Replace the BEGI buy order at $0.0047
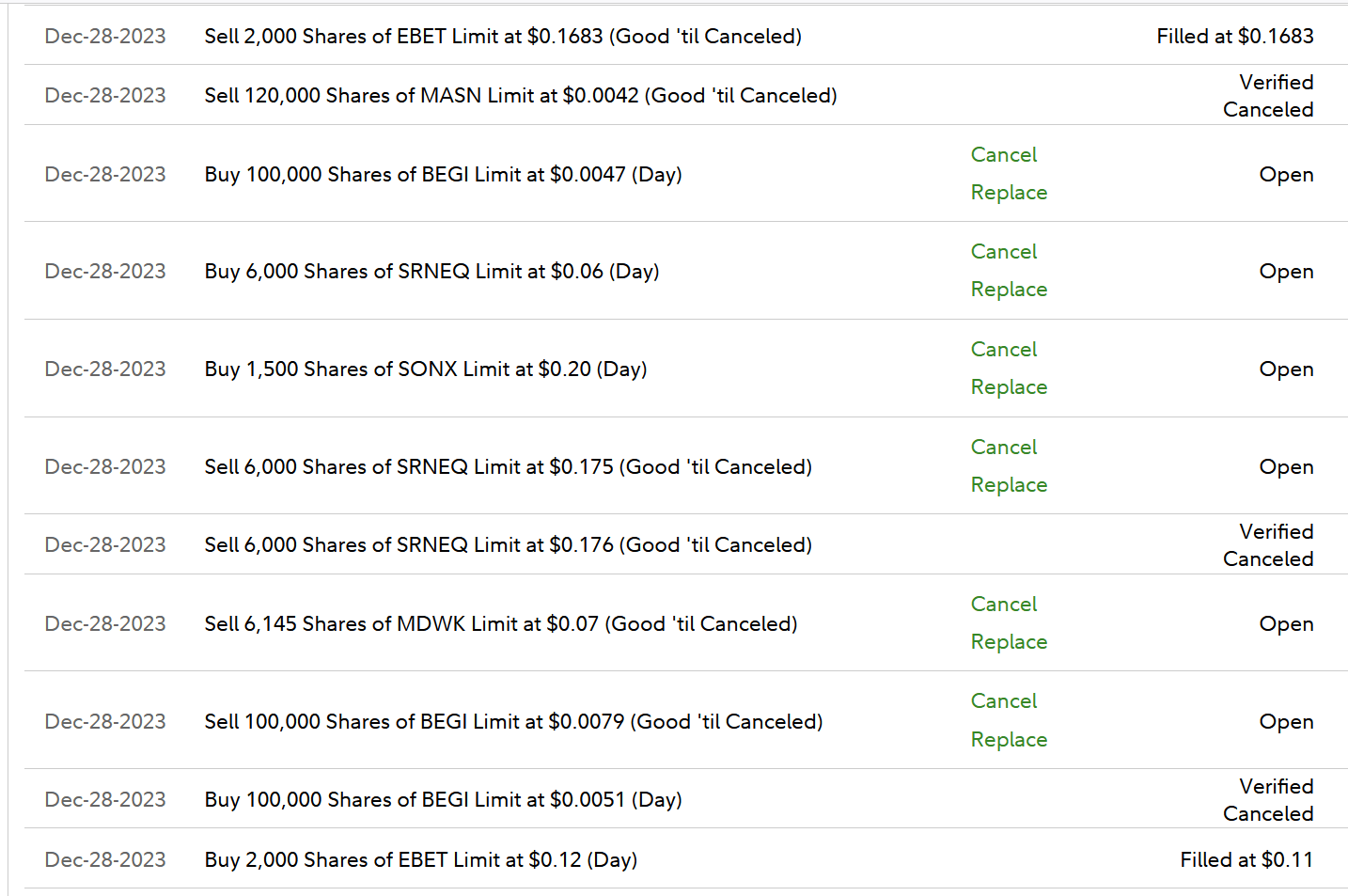Viewport: 1348px width, 896px height. point(1009,193)
